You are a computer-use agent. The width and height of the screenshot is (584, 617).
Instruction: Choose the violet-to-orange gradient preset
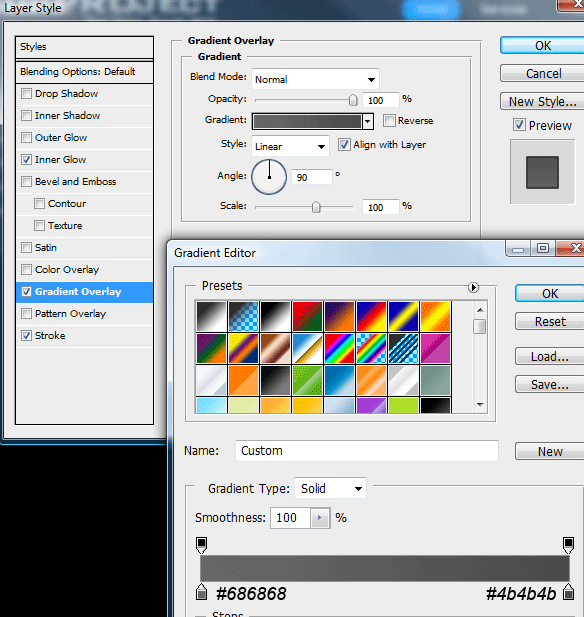tap(340, 316)
